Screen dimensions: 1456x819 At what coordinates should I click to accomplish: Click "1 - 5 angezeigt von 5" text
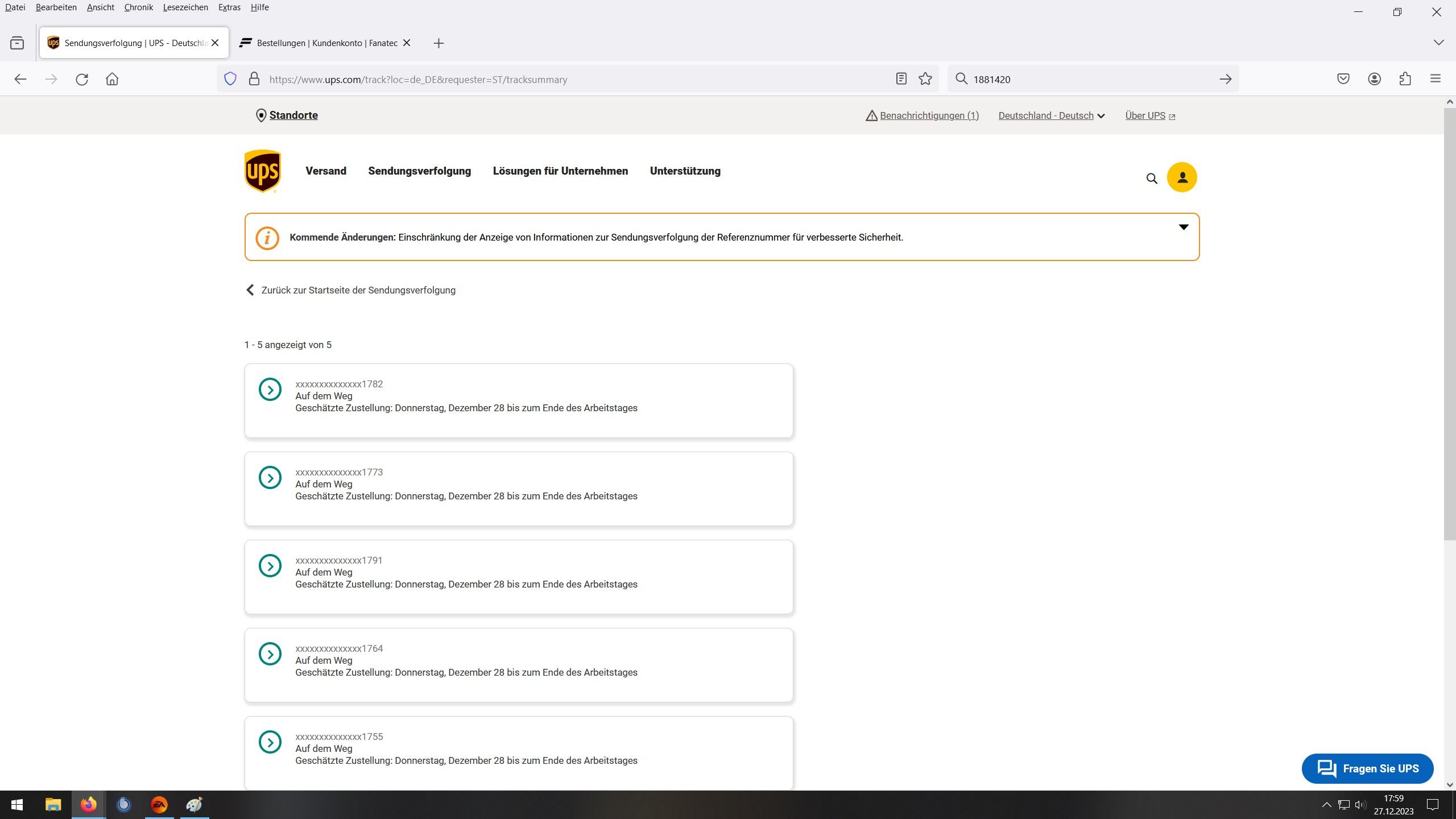(x=288, y=345)
